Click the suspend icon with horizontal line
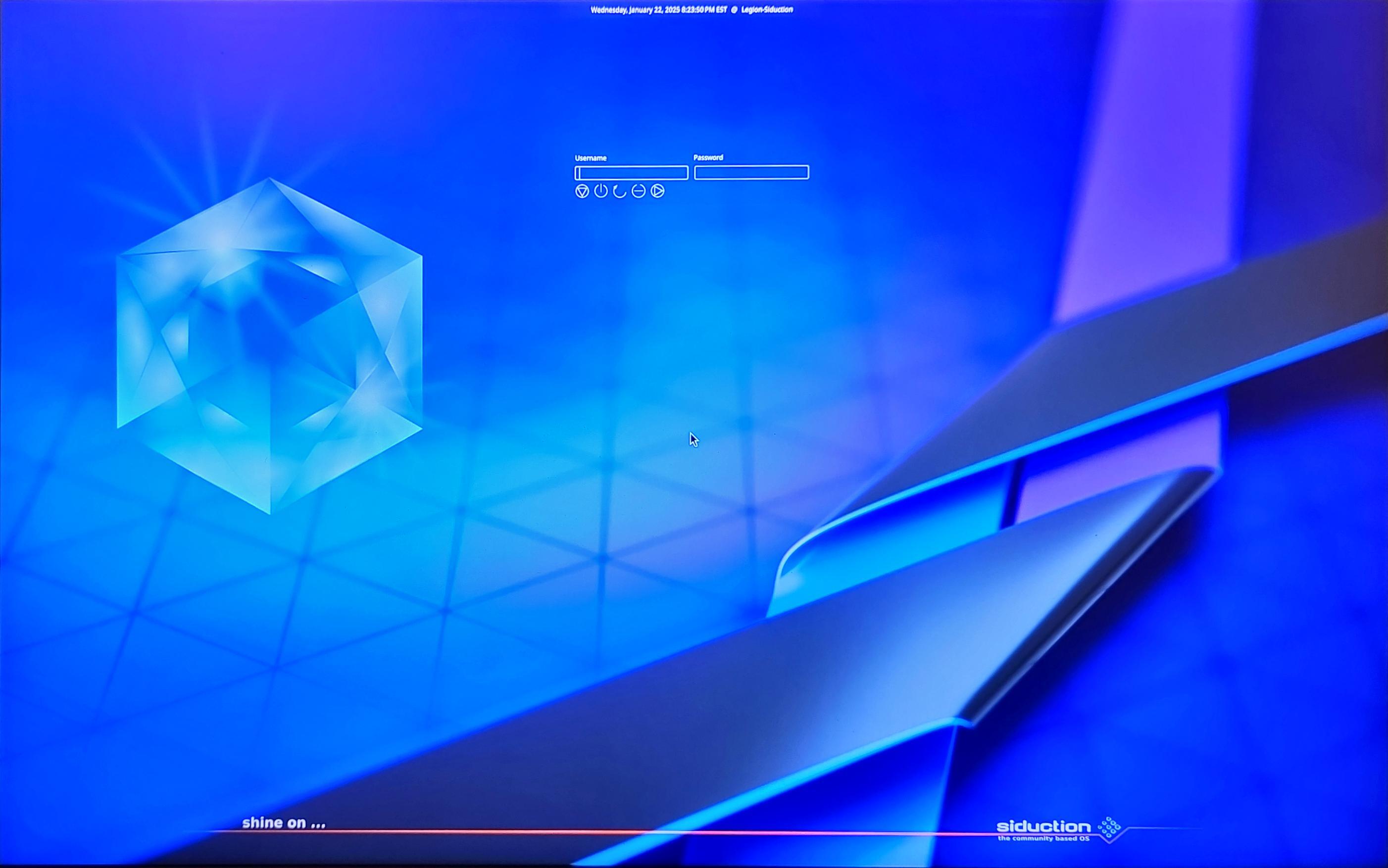1388x868 pixels. 639,191
